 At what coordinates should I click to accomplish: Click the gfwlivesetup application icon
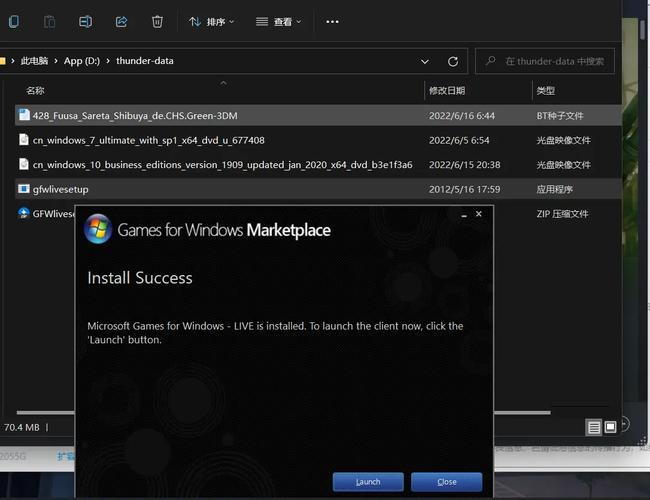(24, 189)
